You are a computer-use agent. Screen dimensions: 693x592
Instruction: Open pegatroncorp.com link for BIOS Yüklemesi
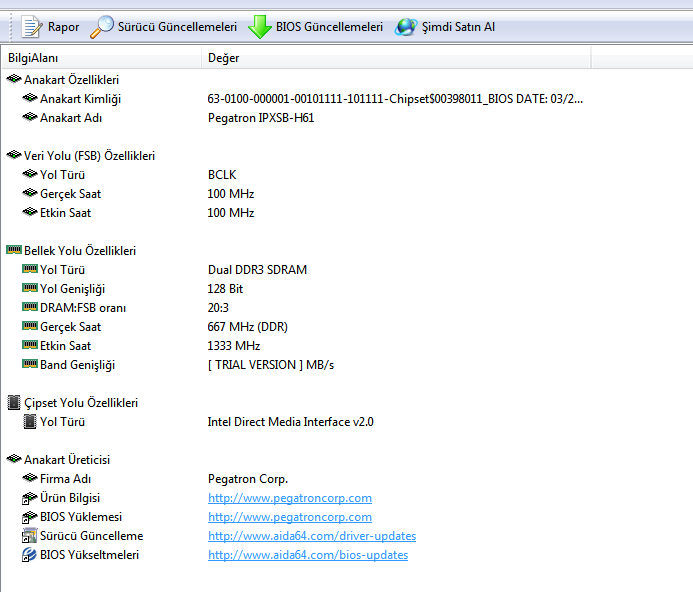point(290,517)
